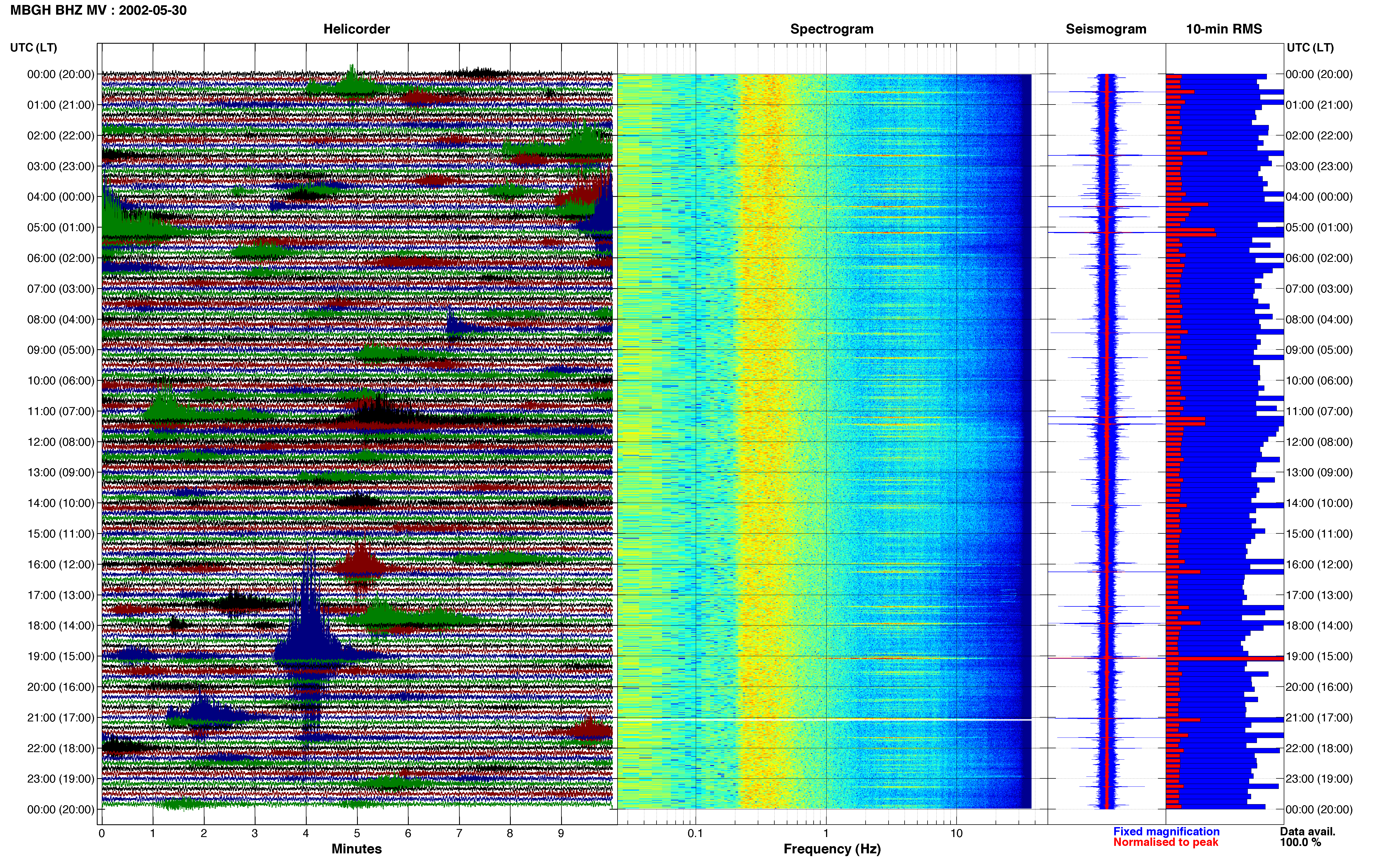Click left time label '22:00 (18:00)'
Screen dimensions: 1388x868
[61, 749]
